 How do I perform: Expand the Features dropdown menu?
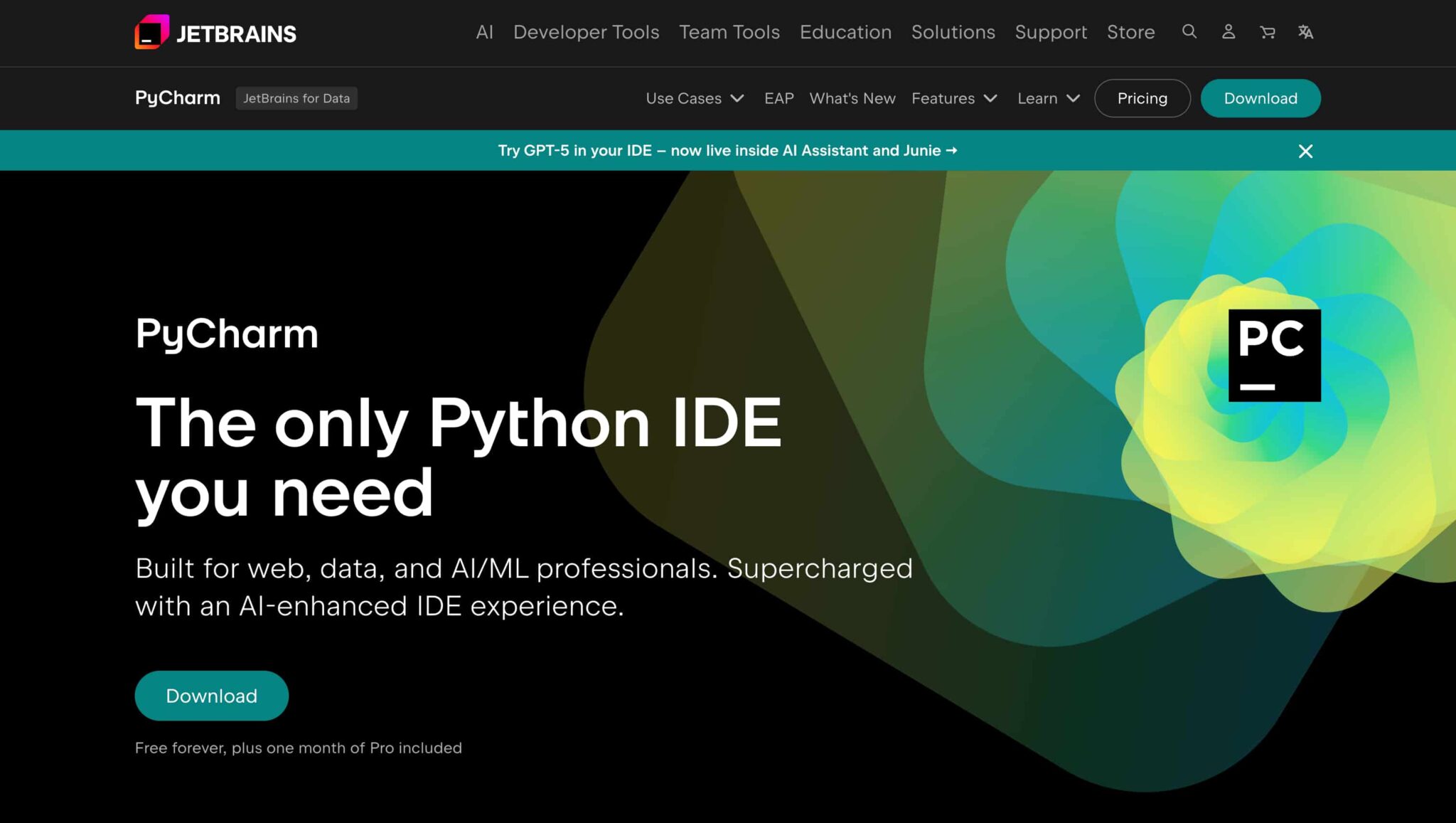click(x=954, y=98)
